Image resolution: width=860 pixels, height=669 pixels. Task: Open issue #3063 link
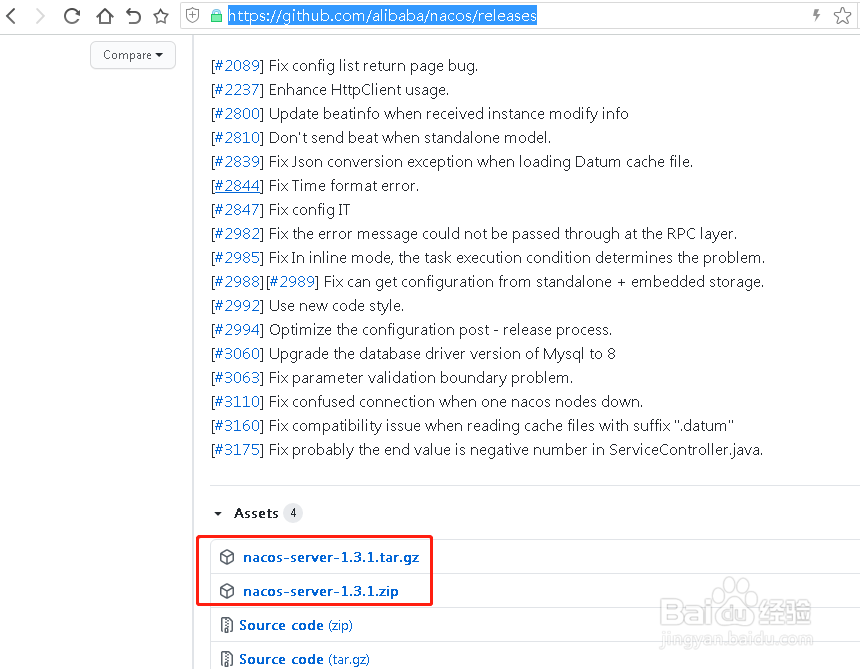pyautogui.click(x=237, y=378)
